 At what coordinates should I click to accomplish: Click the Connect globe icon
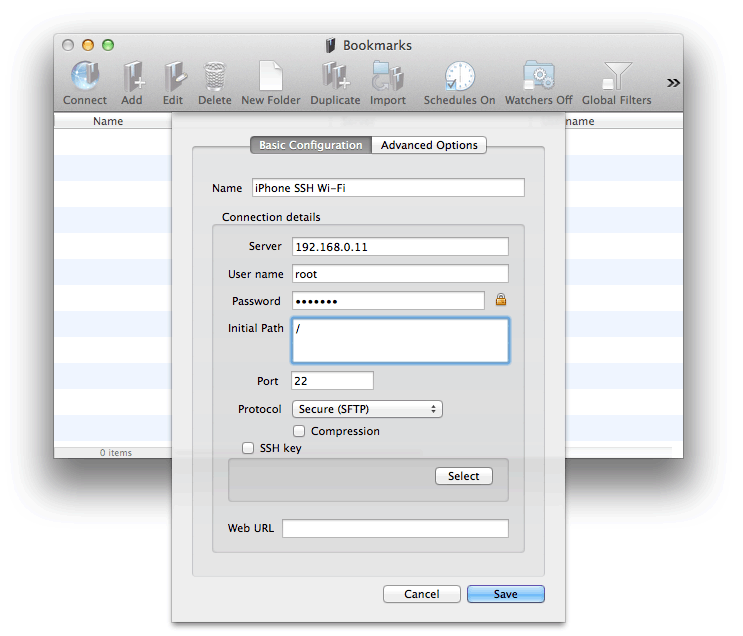click(85, 77)
